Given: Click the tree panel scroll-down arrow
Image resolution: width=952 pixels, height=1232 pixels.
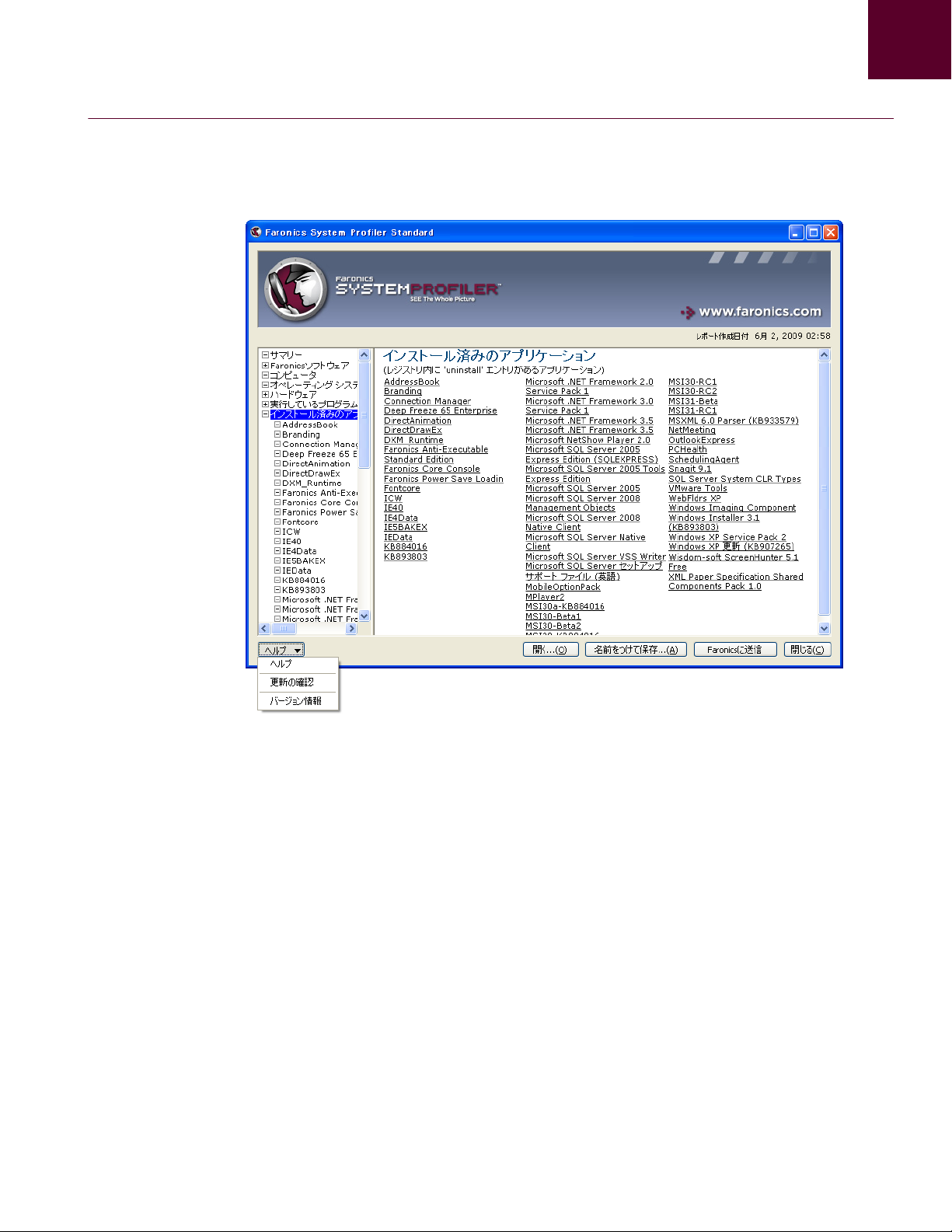Looking at the screenshot, I should click(364, 616).
